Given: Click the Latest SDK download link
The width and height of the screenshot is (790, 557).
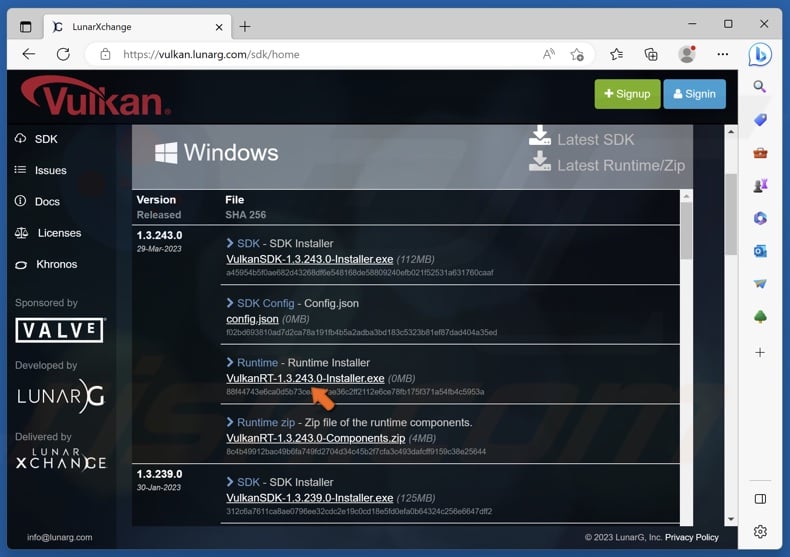Looking at the screenshot, I should tap(582, 137).
